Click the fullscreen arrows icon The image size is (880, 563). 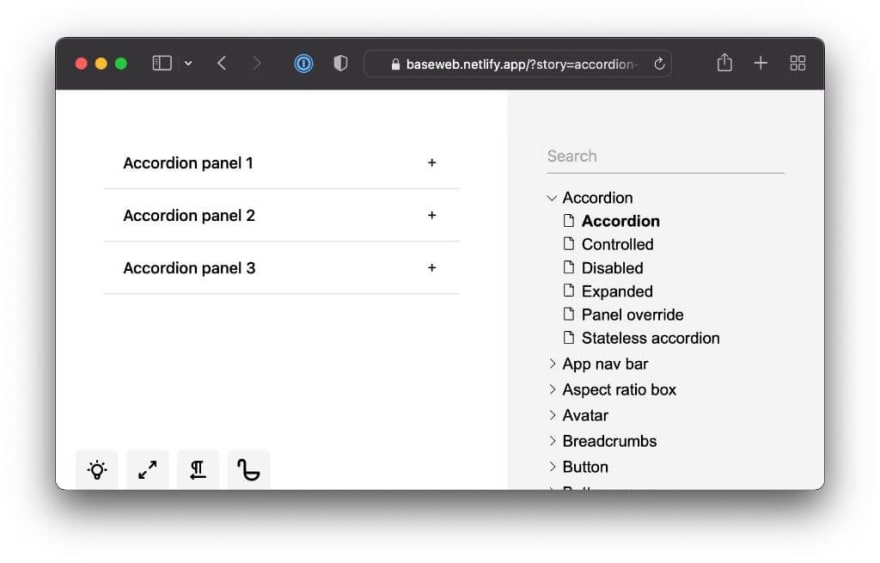click(x=148, y=469)
